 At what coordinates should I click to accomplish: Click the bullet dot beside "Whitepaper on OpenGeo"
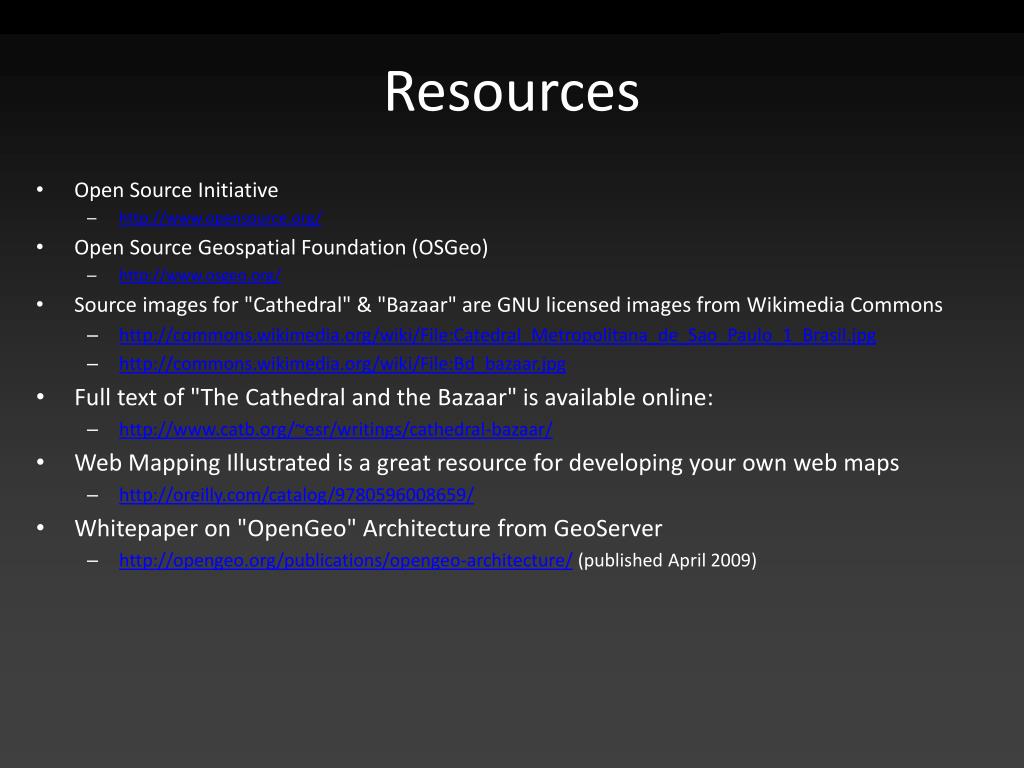[40, 528]
